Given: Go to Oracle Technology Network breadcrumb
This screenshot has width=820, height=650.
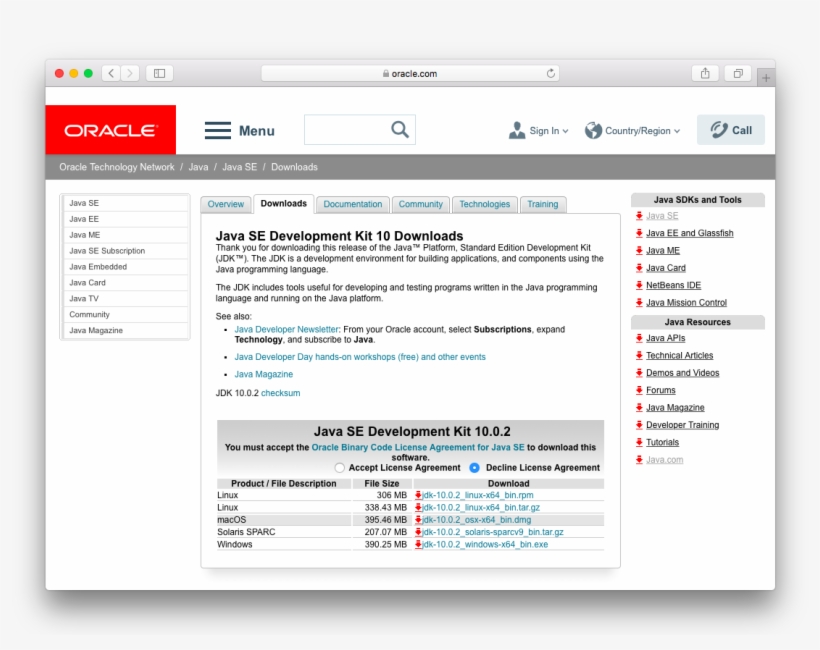Looking at the screenshot, I should pos(117,167).
